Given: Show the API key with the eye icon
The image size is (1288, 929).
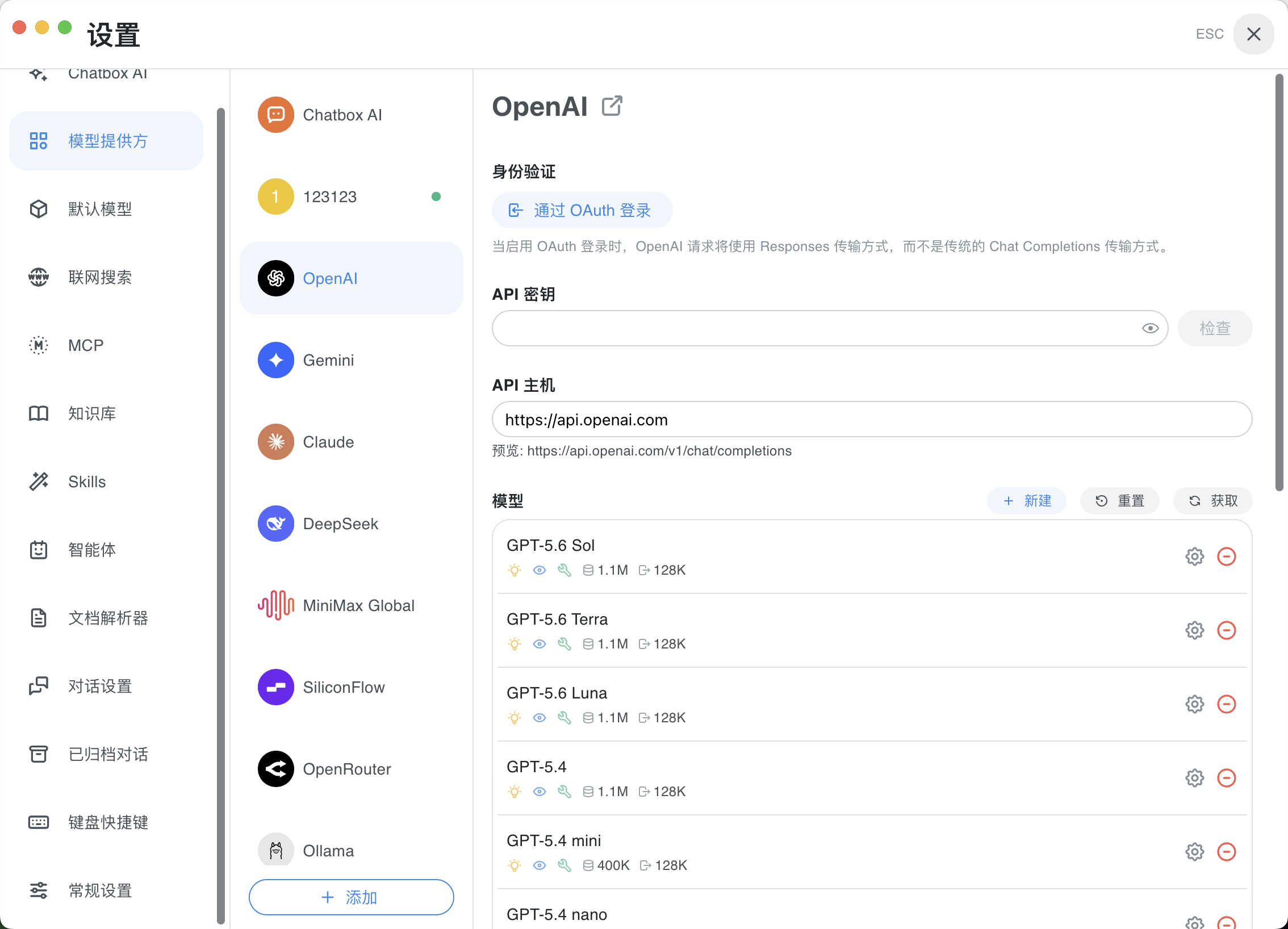Looking at the screenshot, I should 1150,328.
